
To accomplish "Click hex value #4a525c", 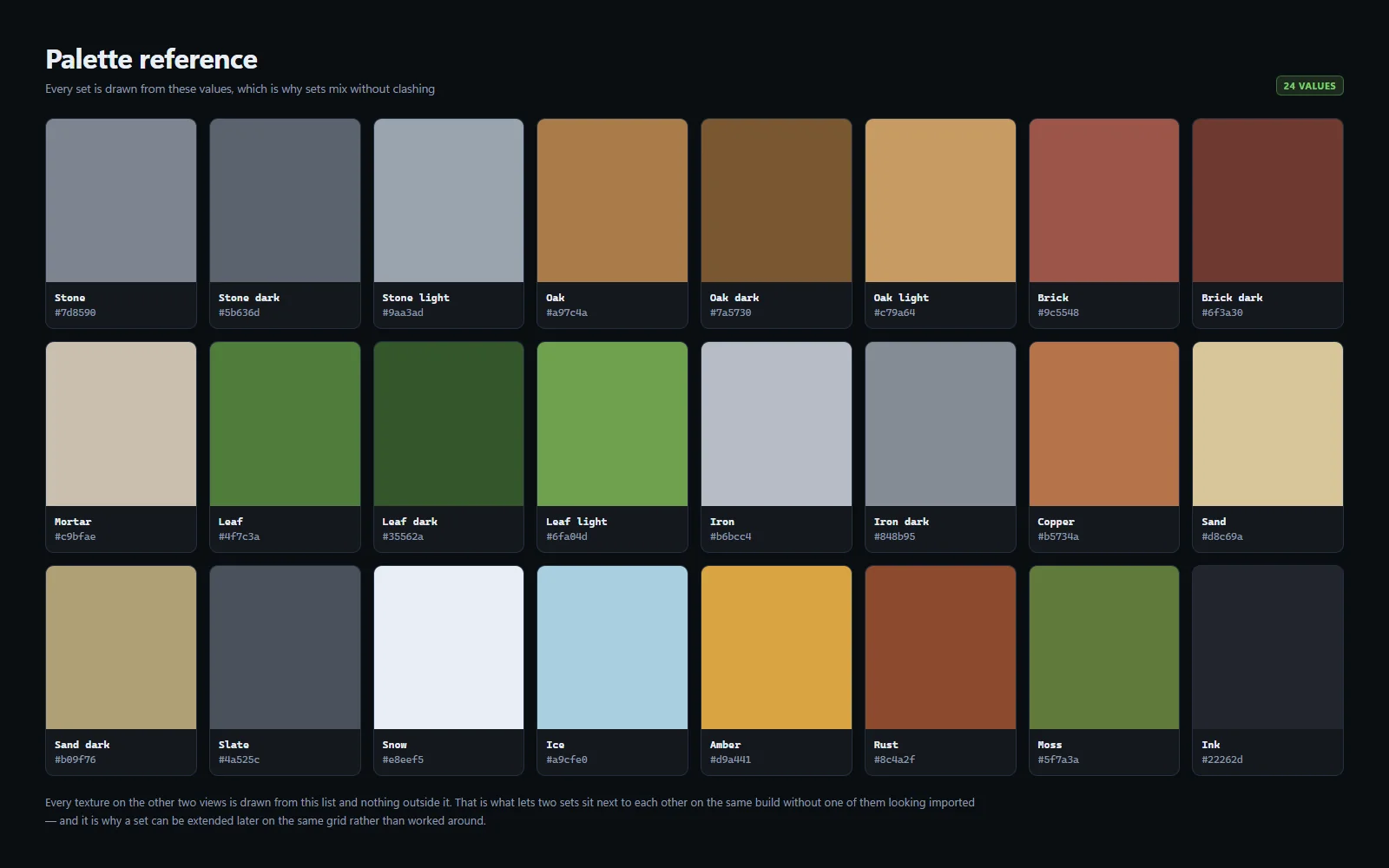I will coord(239,759).
